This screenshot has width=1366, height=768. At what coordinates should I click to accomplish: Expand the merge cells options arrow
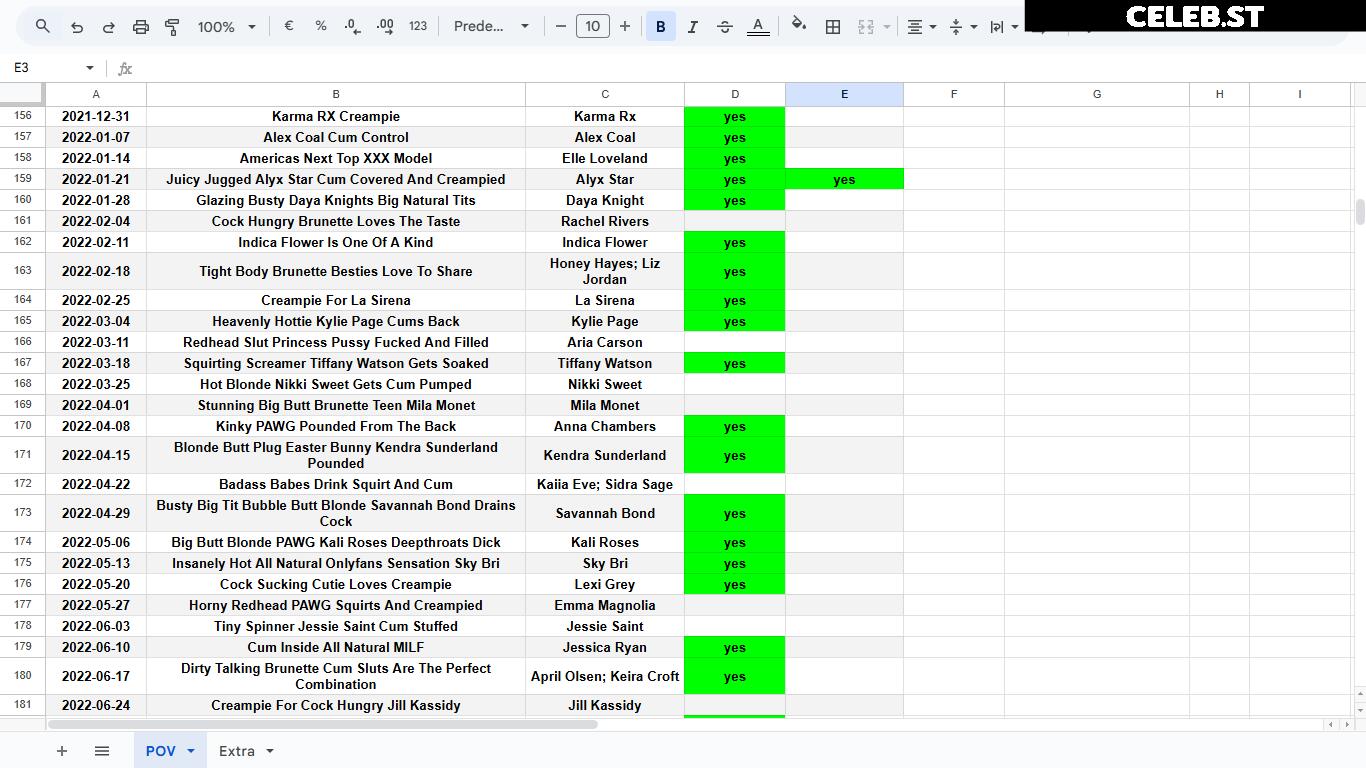[886, 27]
